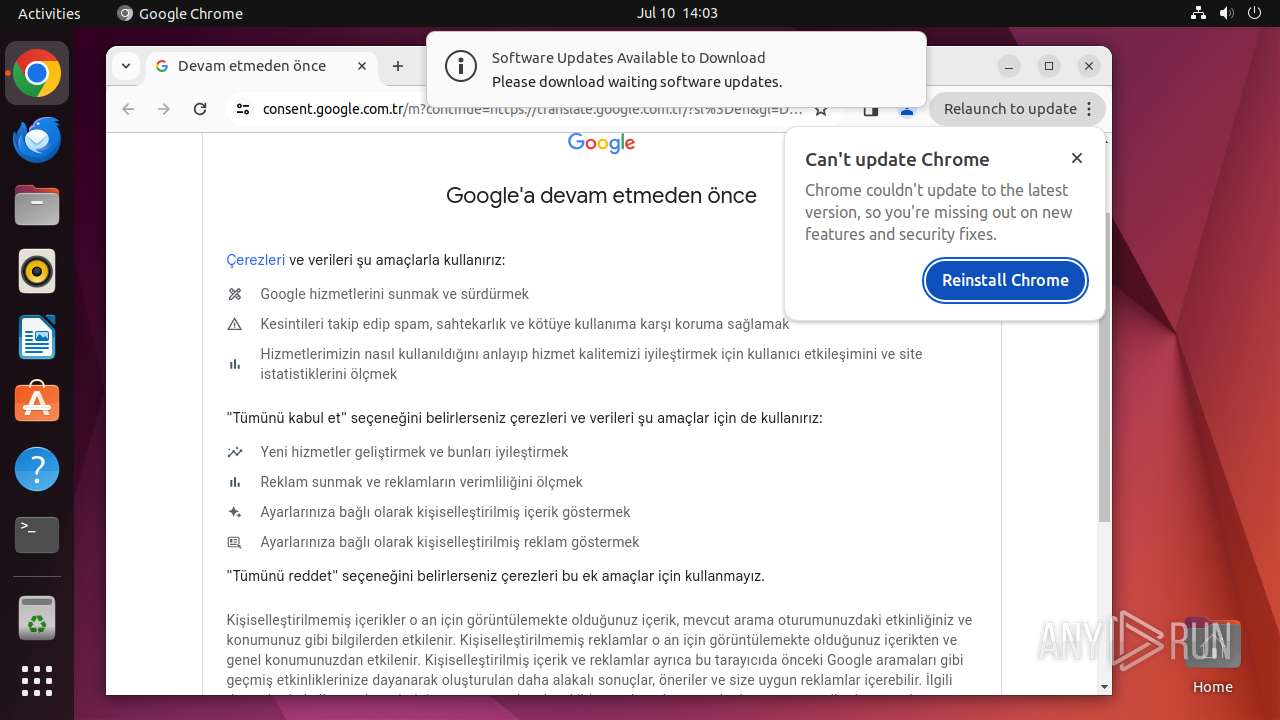Open a new tab
Image resolution: width=1280 pixels, height=720 pixels.
398,66
